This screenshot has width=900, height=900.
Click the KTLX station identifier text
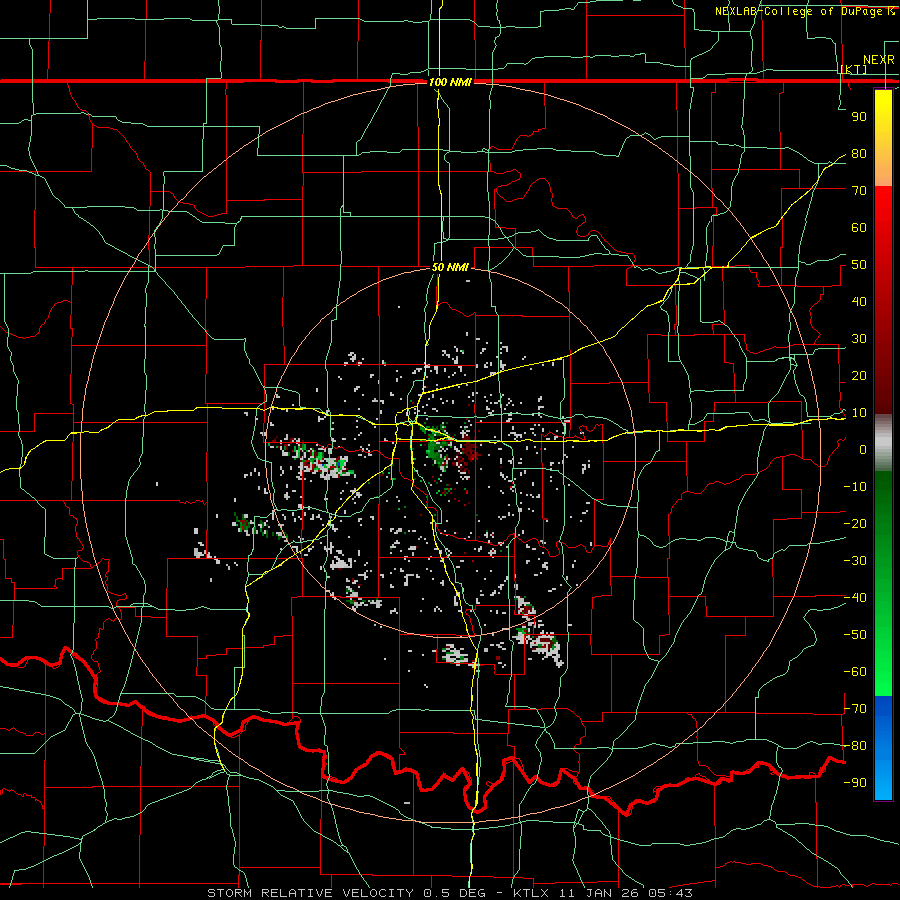pos(531,893)
